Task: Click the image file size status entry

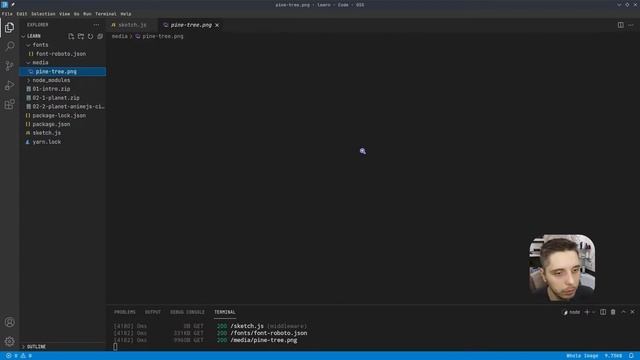Action: [x=613, y=356]
